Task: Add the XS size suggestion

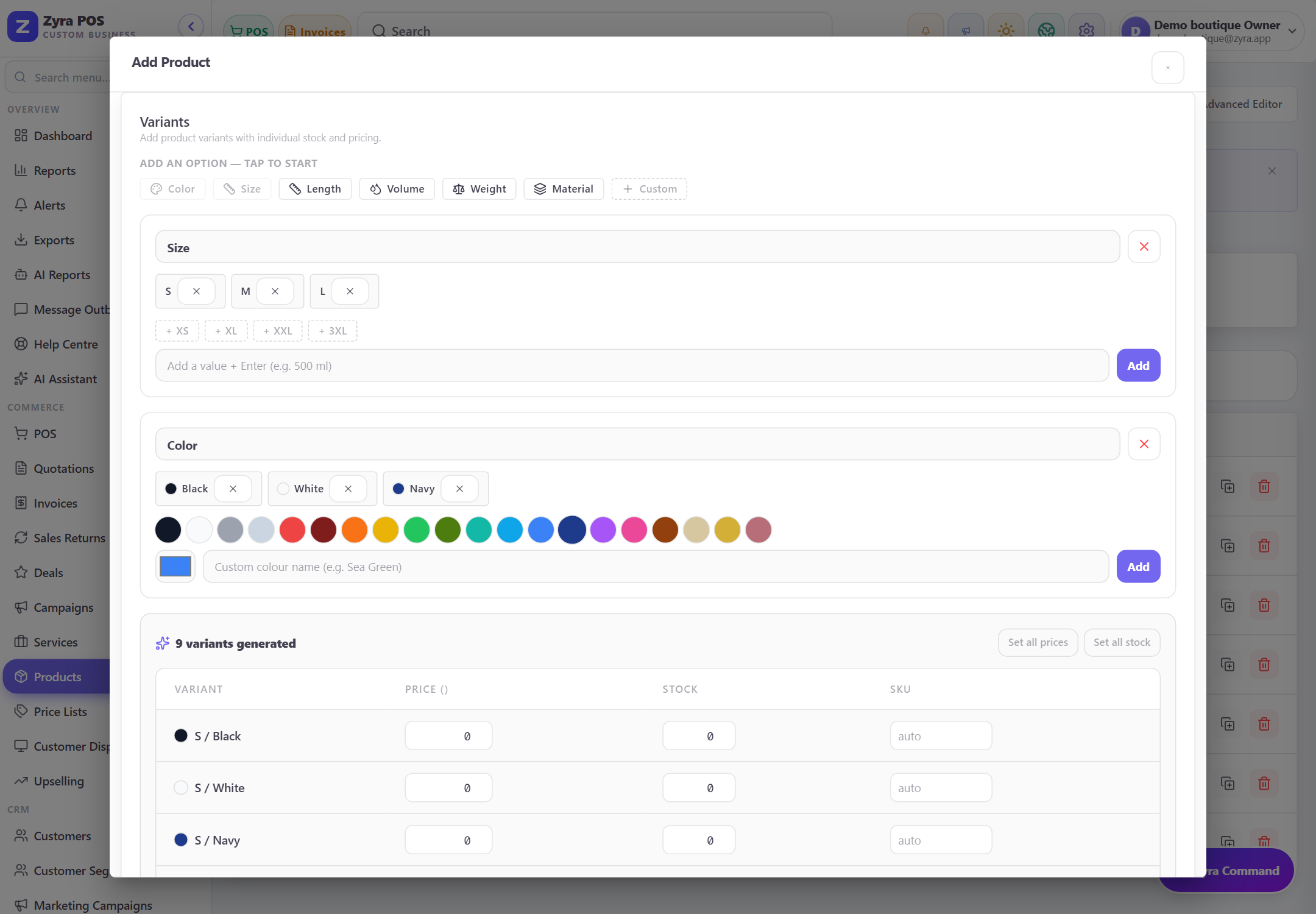Action: 177,331
